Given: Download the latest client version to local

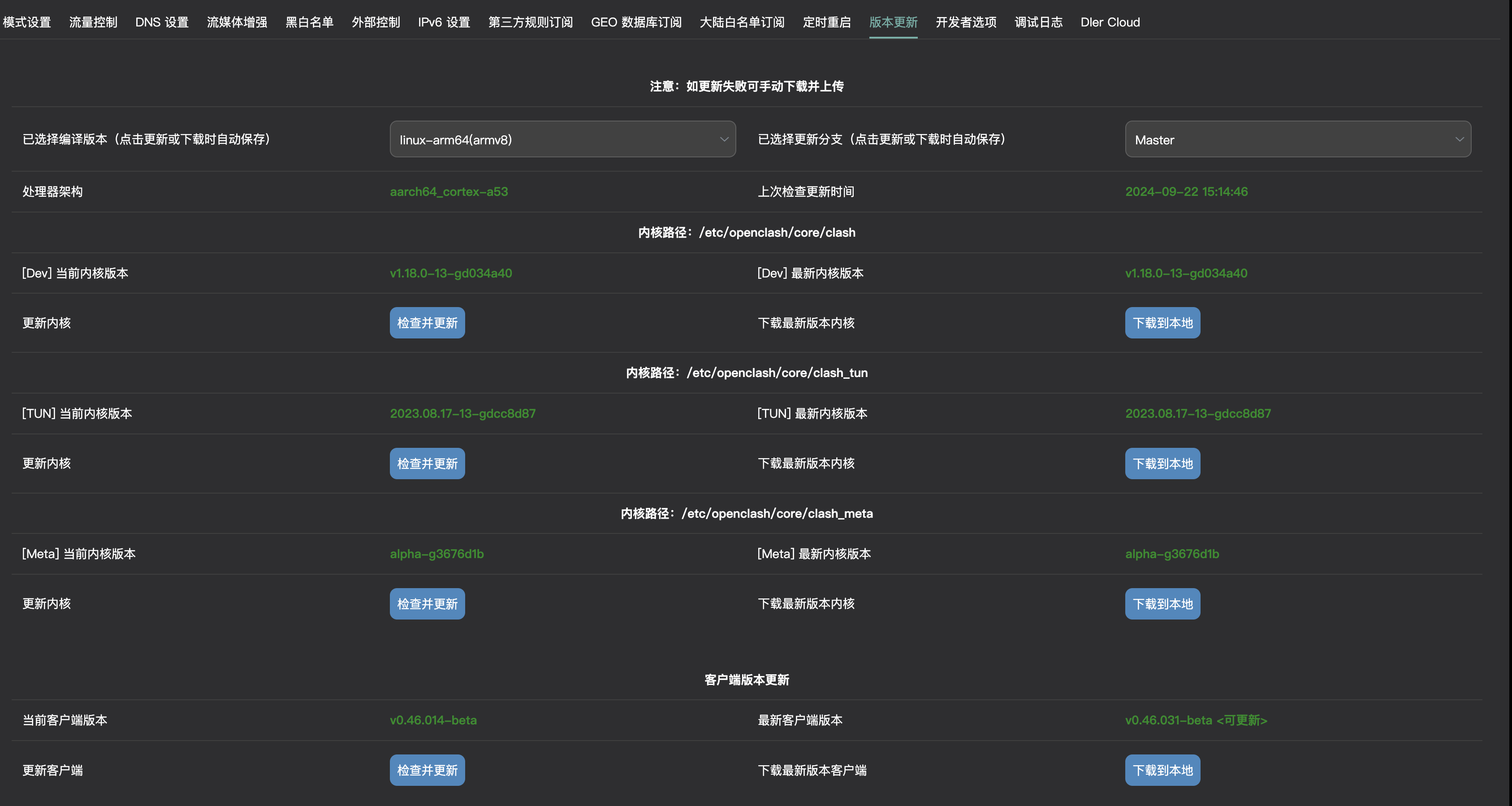Looking at the screenshot, I should pos(1162,770).
